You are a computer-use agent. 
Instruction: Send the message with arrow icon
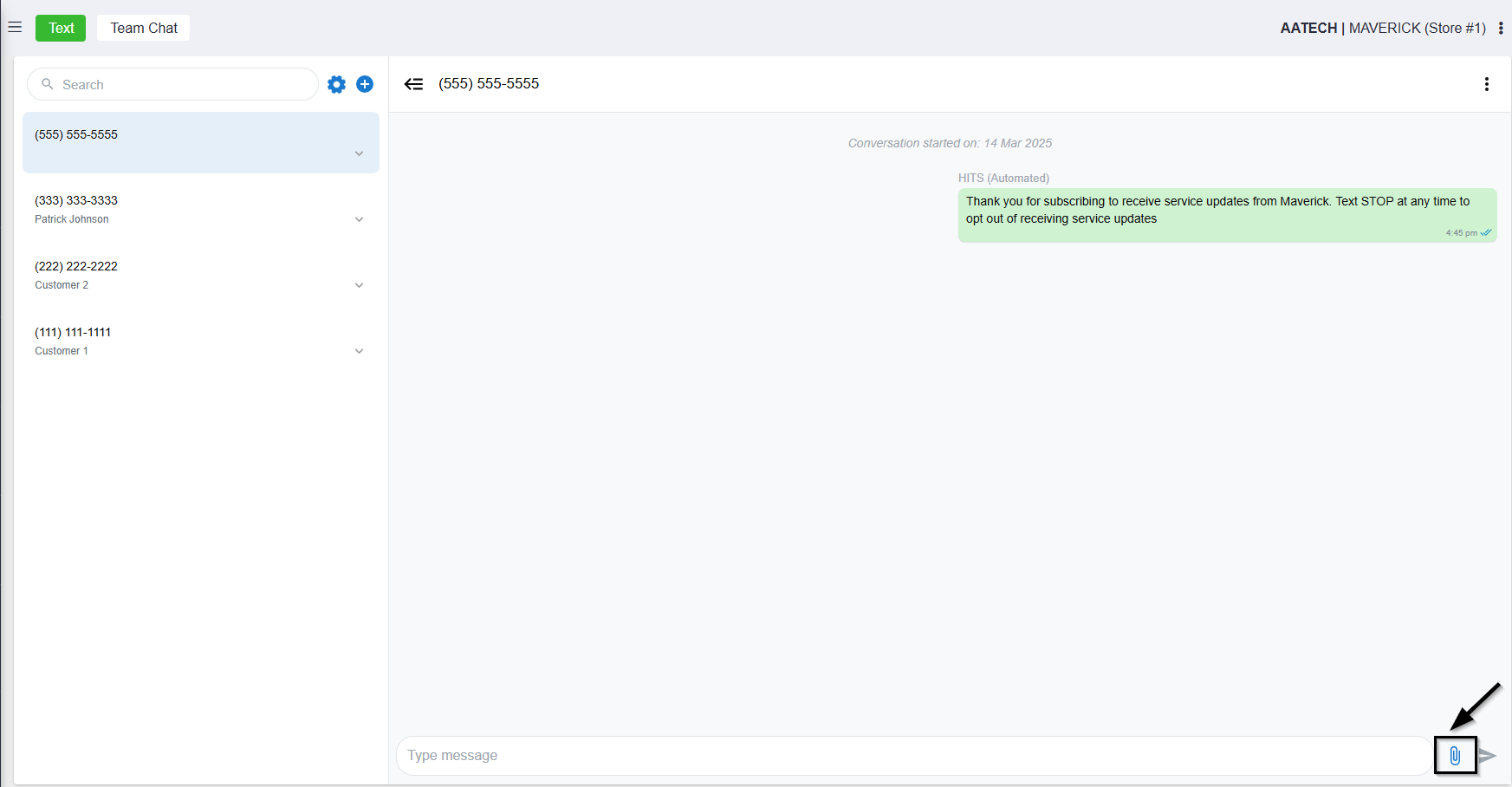[1488, 756]
